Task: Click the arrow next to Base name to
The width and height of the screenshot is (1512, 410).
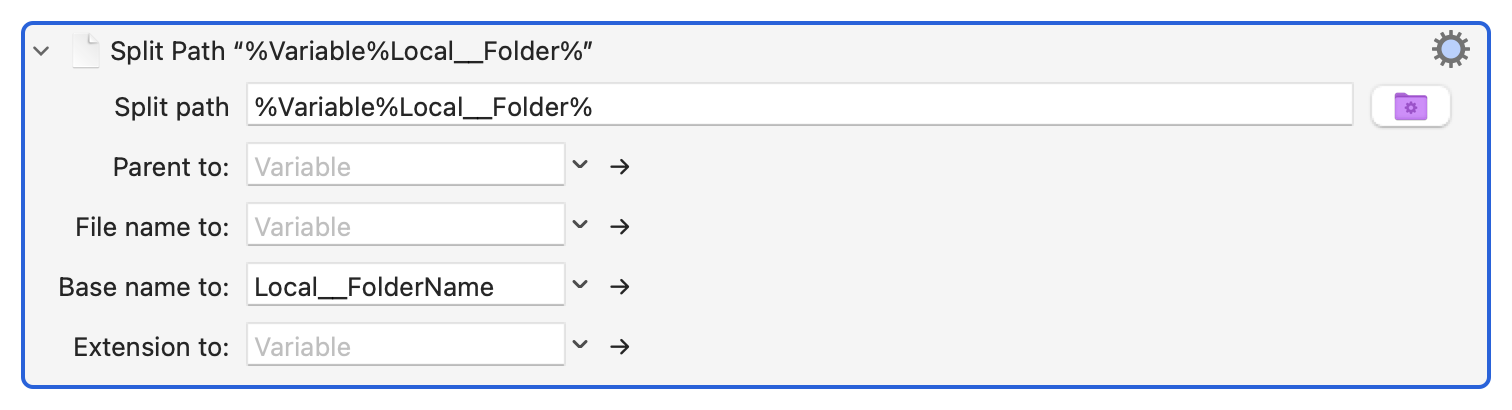Action: [x=619, y=286]
